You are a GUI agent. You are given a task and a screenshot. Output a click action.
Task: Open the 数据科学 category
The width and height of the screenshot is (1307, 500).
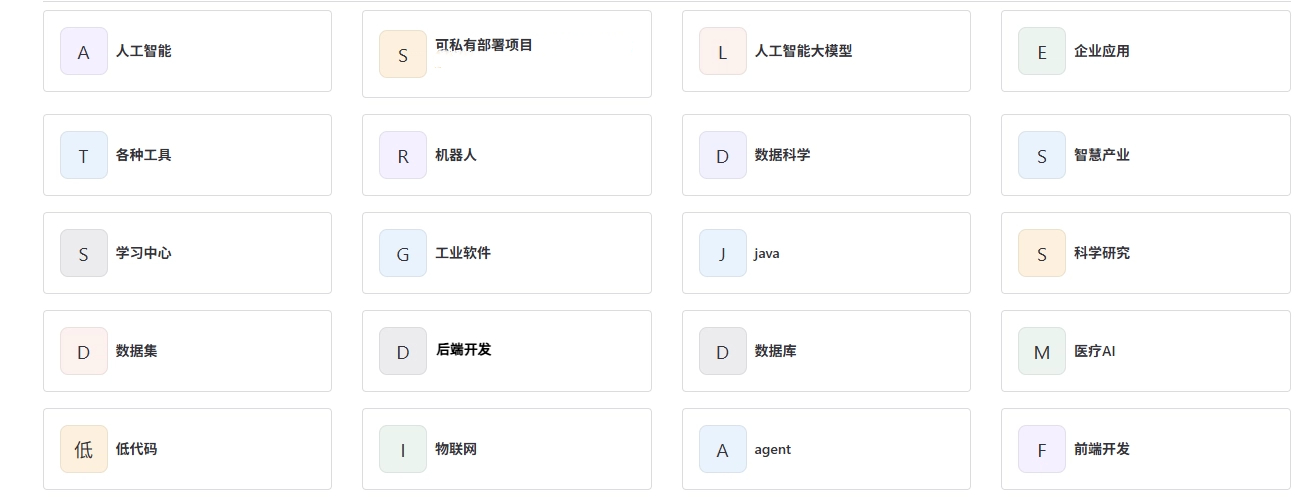[x=826, y=155]
